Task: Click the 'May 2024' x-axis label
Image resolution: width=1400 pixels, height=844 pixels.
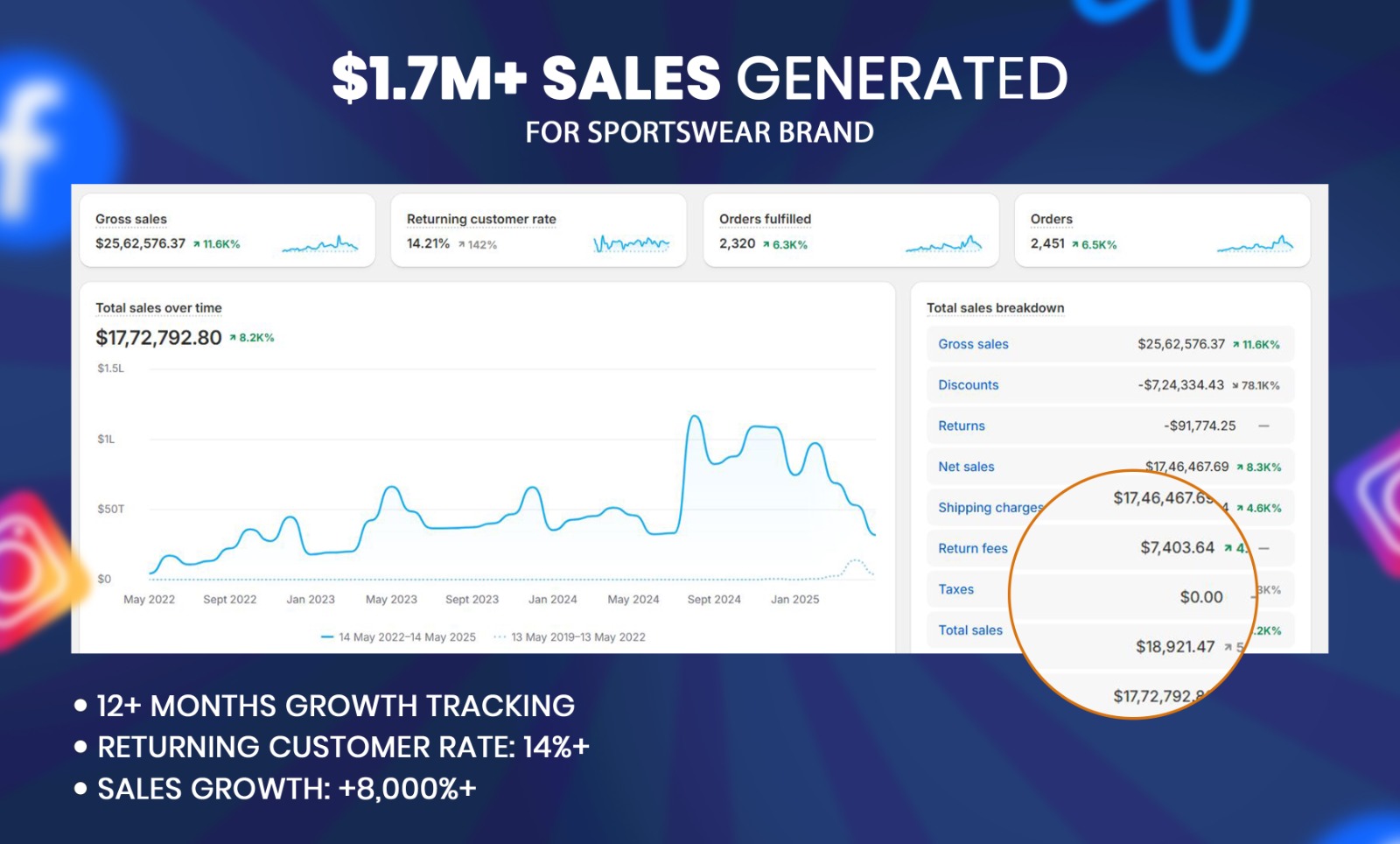Action: click(x=633, y=600)
